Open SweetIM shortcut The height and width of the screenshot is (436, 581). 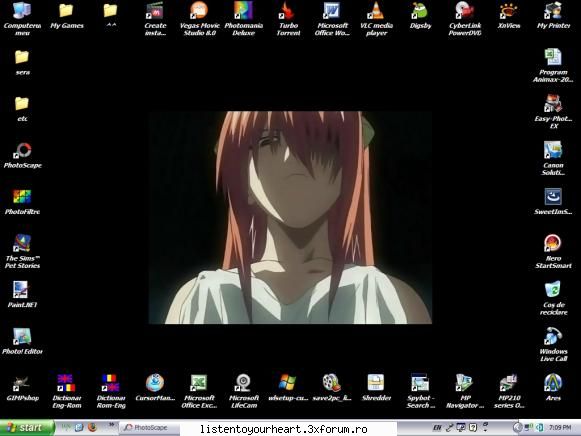(553, 202)
